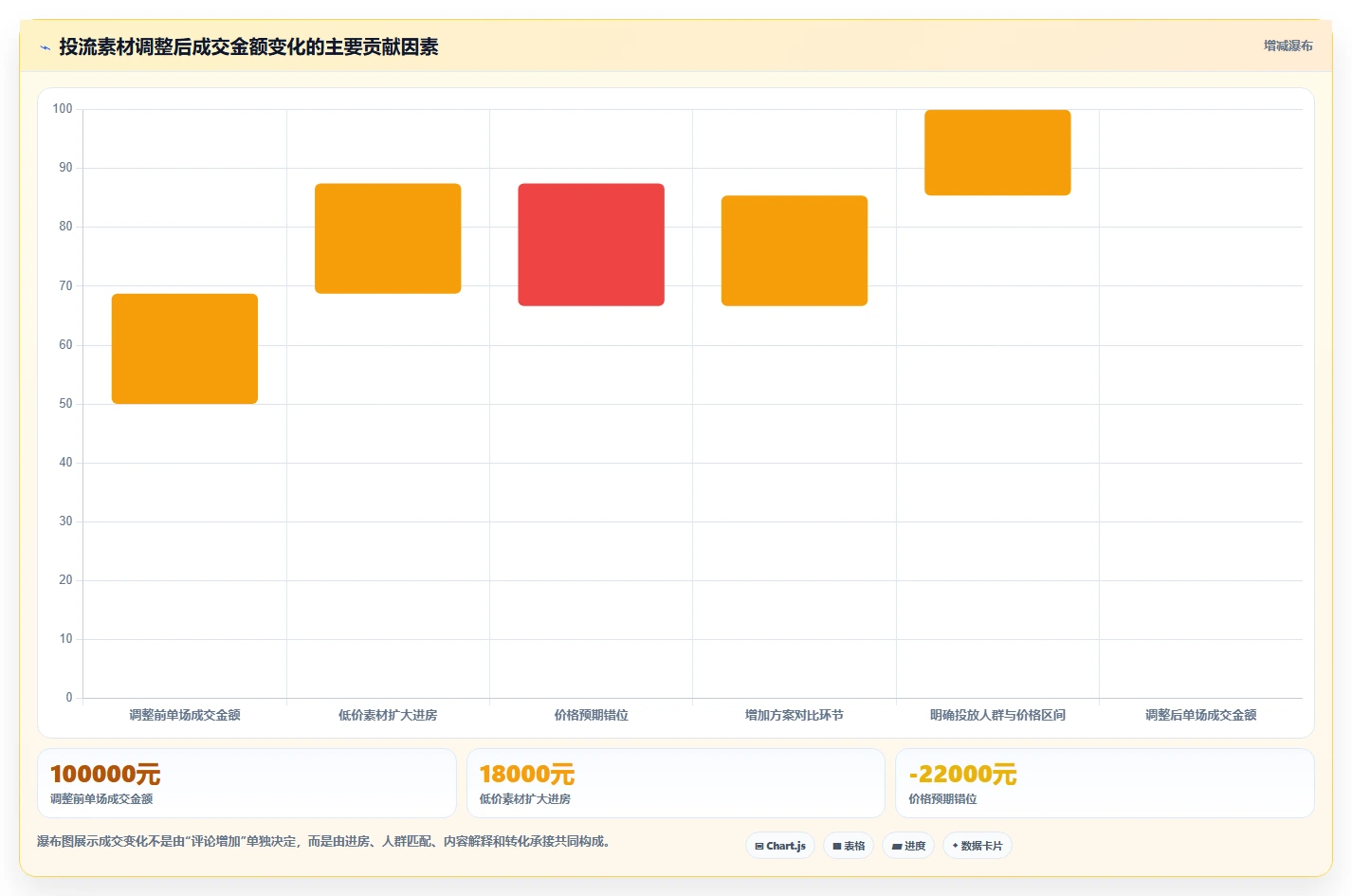
Task: Click x-axis label 价格预期错位
Action: pos(591,715)
